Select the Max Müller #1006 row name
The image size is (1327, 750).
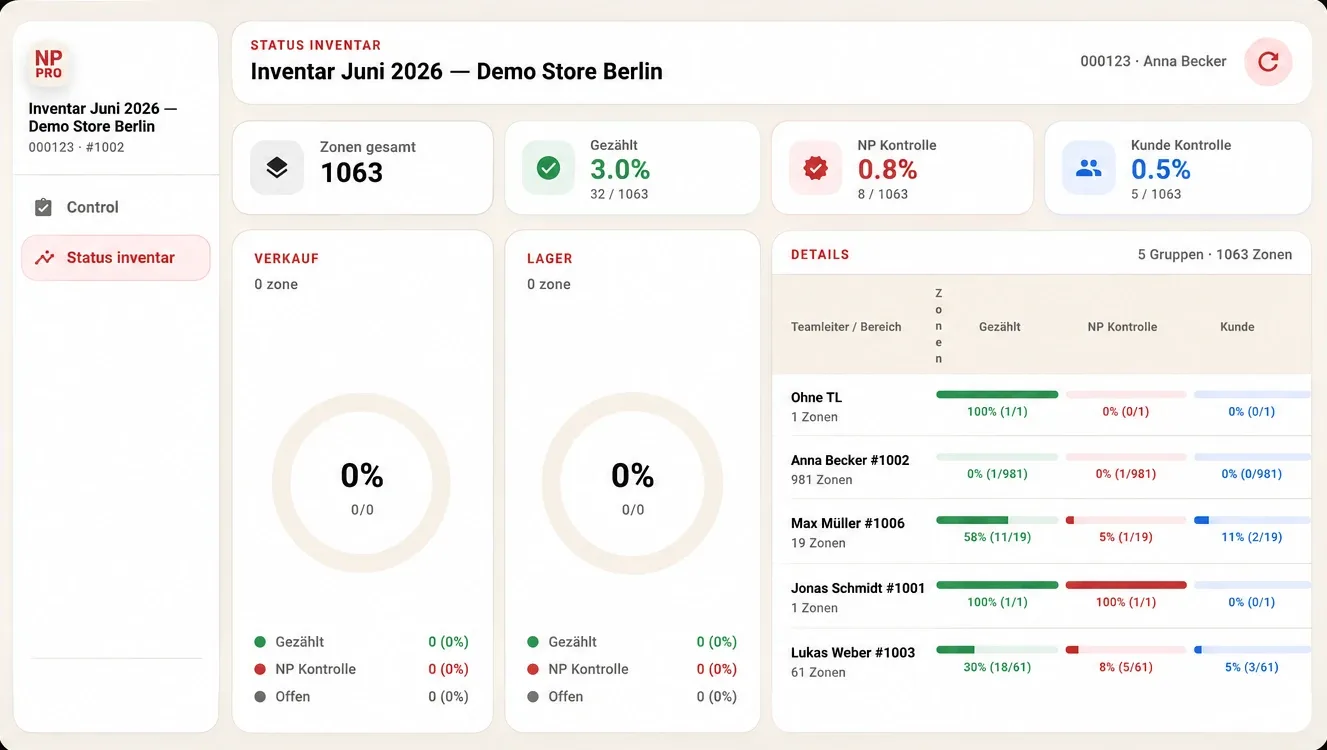pyautogui.click(x=848, y=523)
